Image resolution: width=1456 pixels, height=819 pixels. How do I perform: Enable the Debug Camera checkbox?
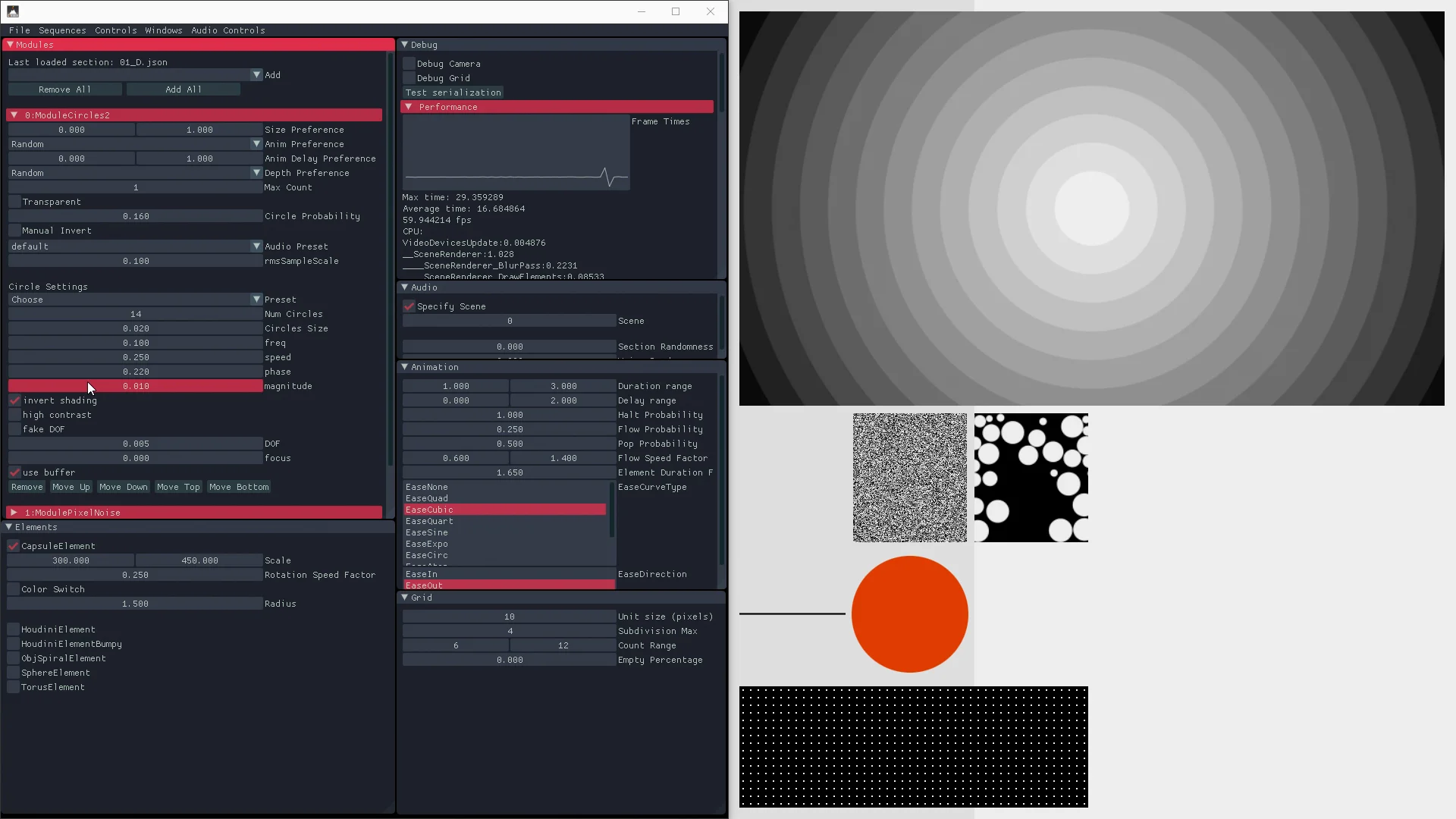409,64
